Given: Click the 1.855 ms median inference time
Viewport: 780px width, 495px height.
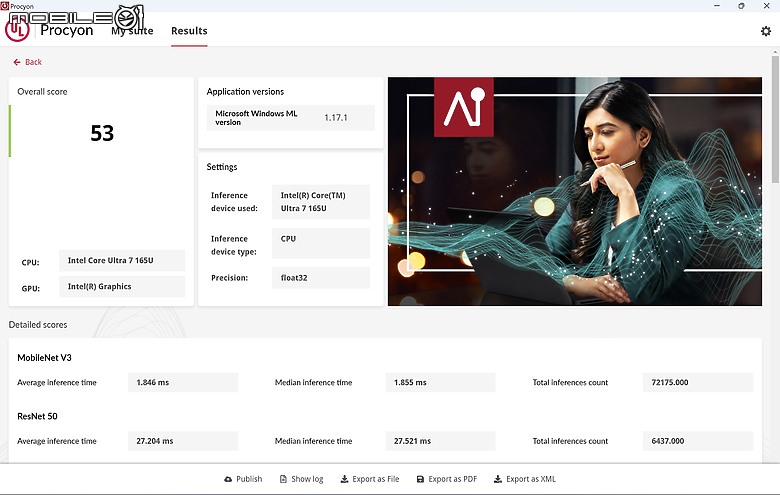Looking at the screenshot, I should coord(440,383).
